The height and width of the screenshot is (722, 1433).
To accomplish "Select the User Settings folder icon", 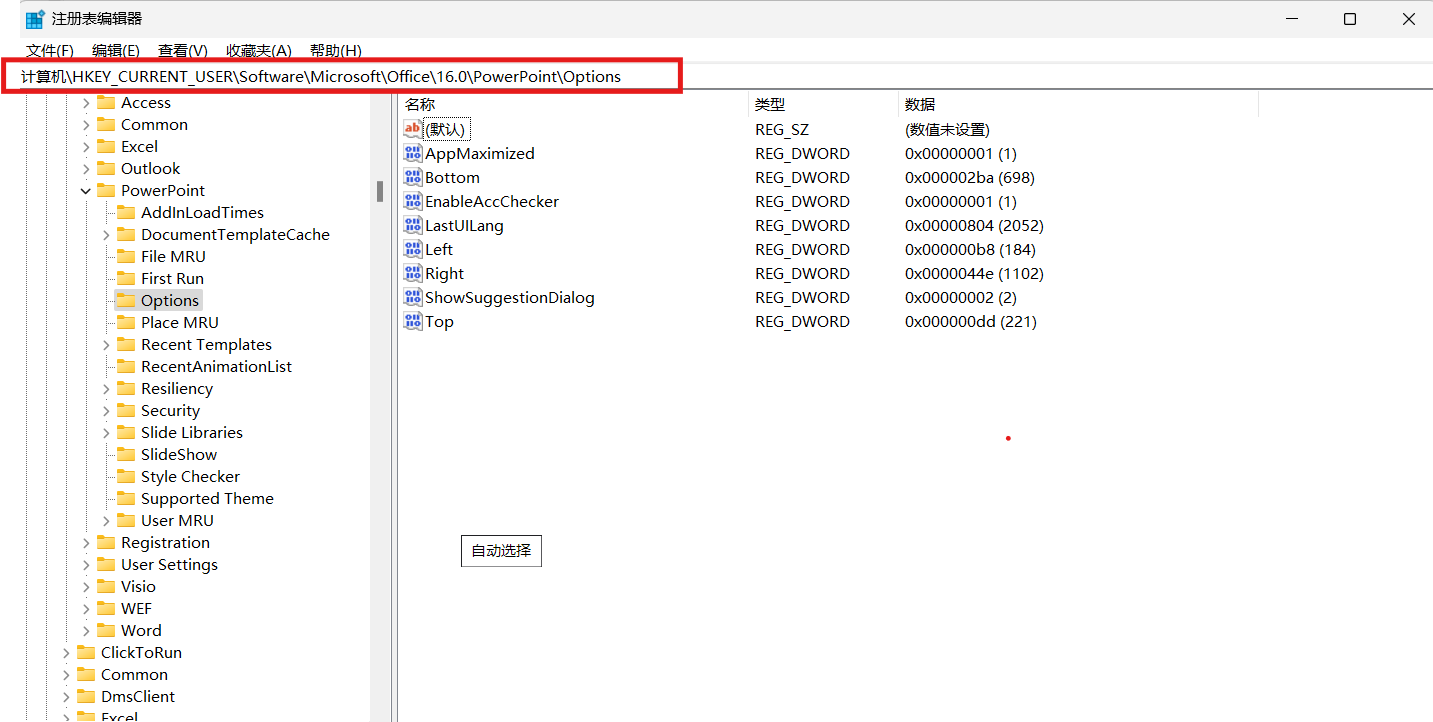I will (106, 564).
